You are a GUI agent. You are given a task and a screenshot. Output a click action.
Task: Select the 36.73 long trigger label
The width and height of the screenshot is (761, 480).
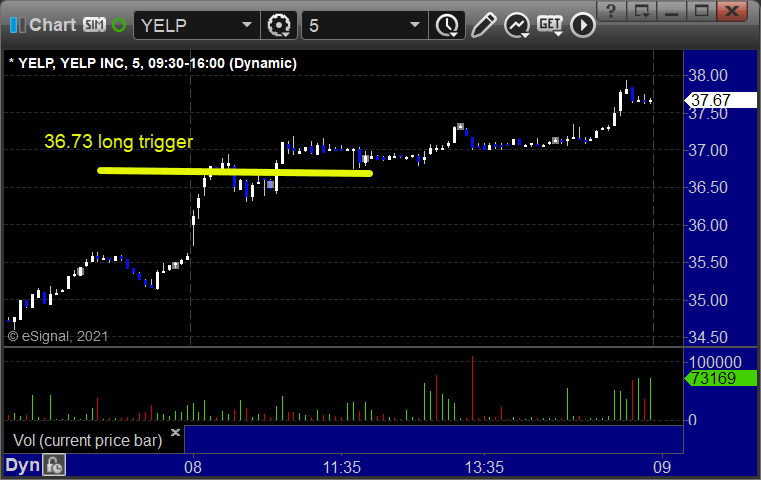[x=118, y=142]
